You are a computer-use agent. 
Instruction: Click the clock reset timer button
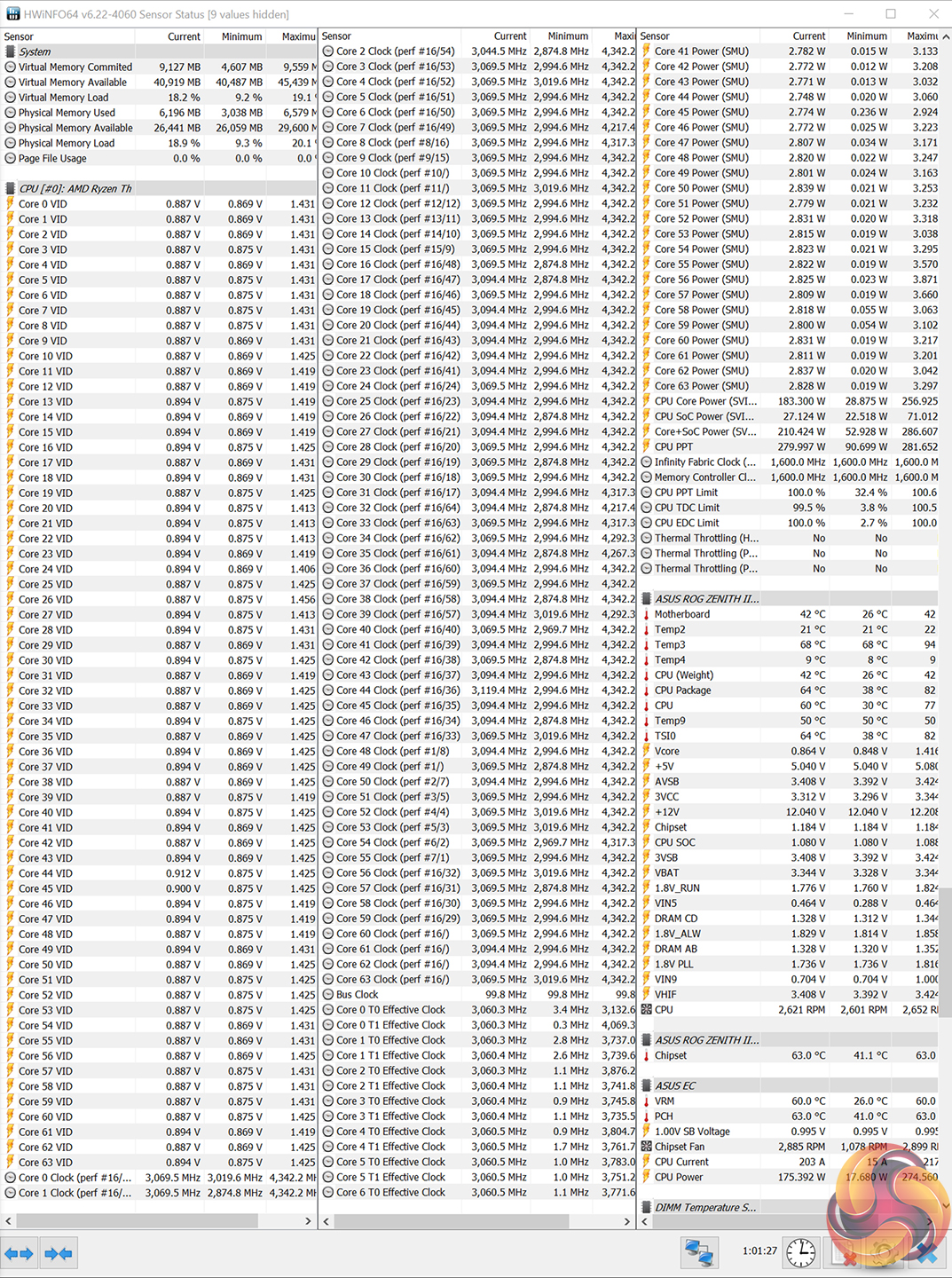point(800,1252)
